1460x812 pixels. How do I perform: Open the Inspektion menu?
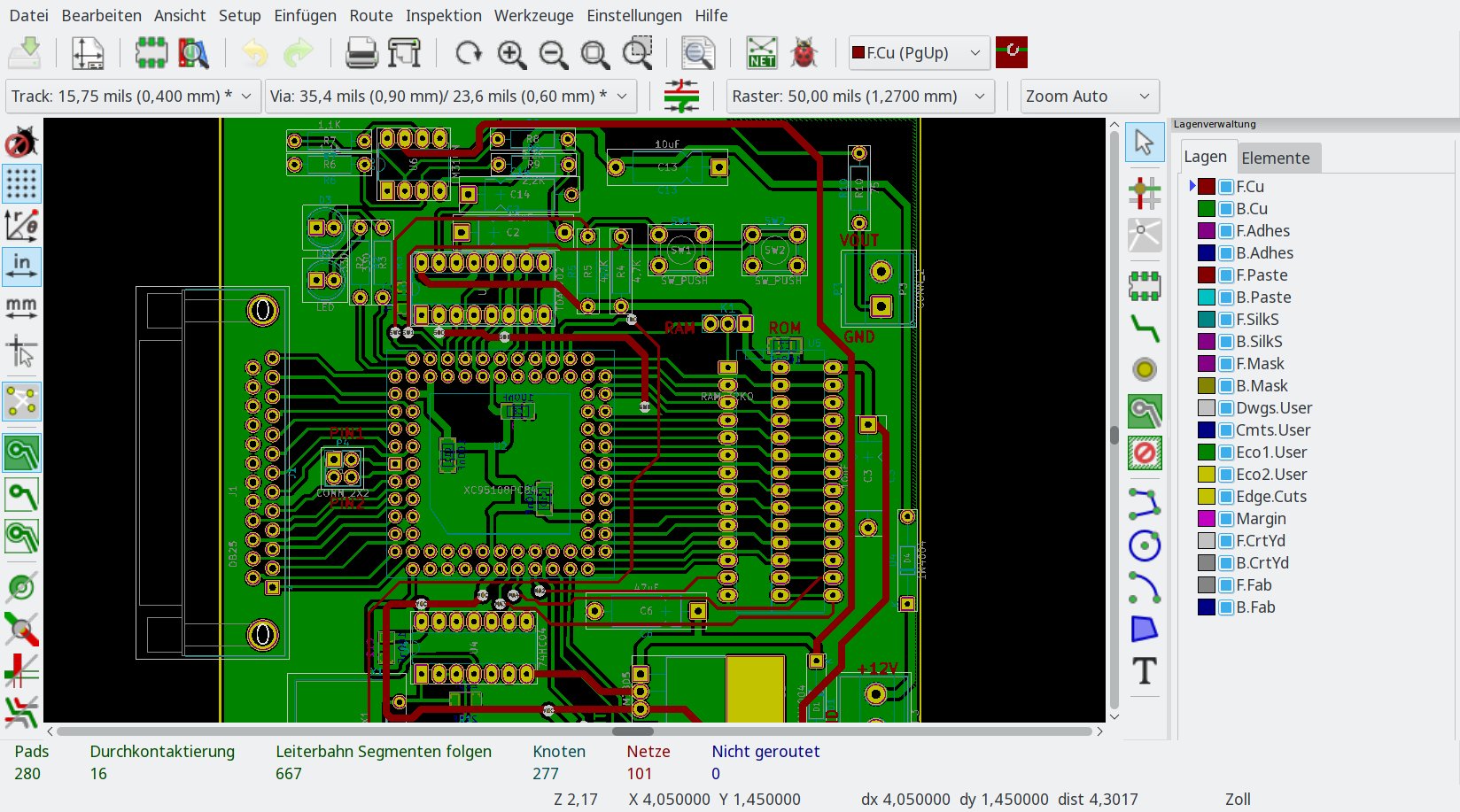click(444, 15)
